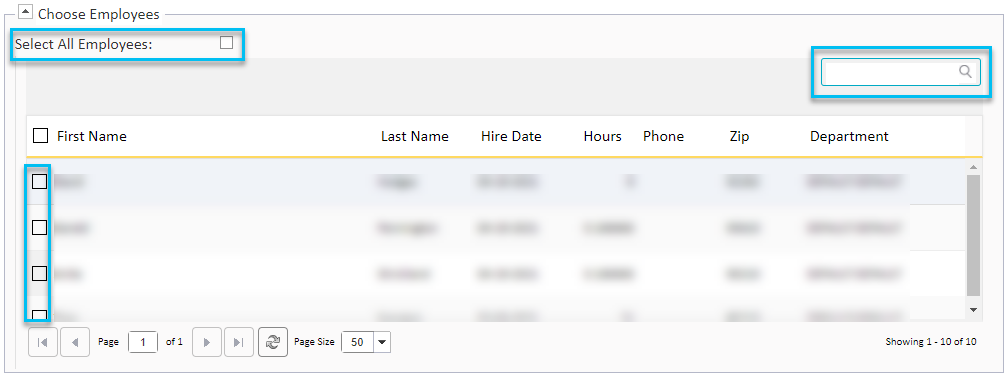Sort by Hire Date column
This screenshot has height=373, width=1004.
point(511,136)
